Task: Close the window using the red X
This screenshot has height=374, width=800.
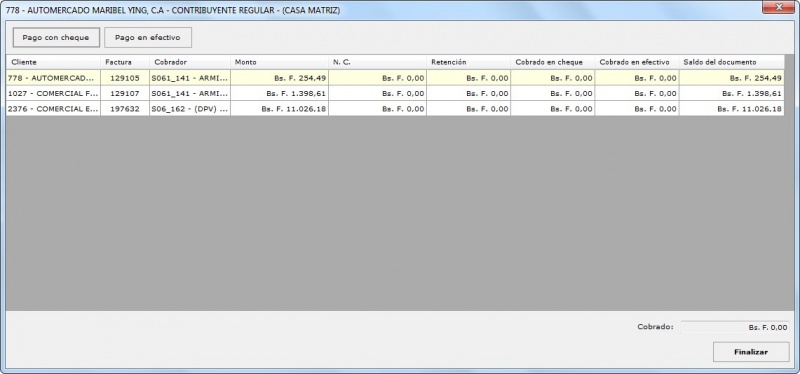Action: click(779, 8)
